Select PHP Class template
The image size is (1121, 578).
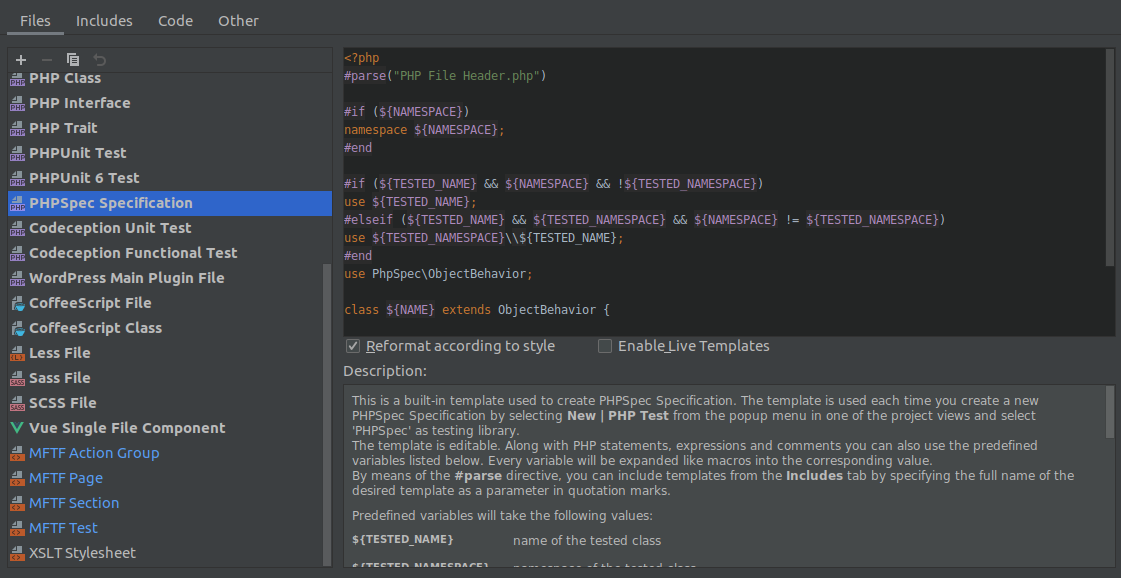pyautogui.click(x=170, y=79)
